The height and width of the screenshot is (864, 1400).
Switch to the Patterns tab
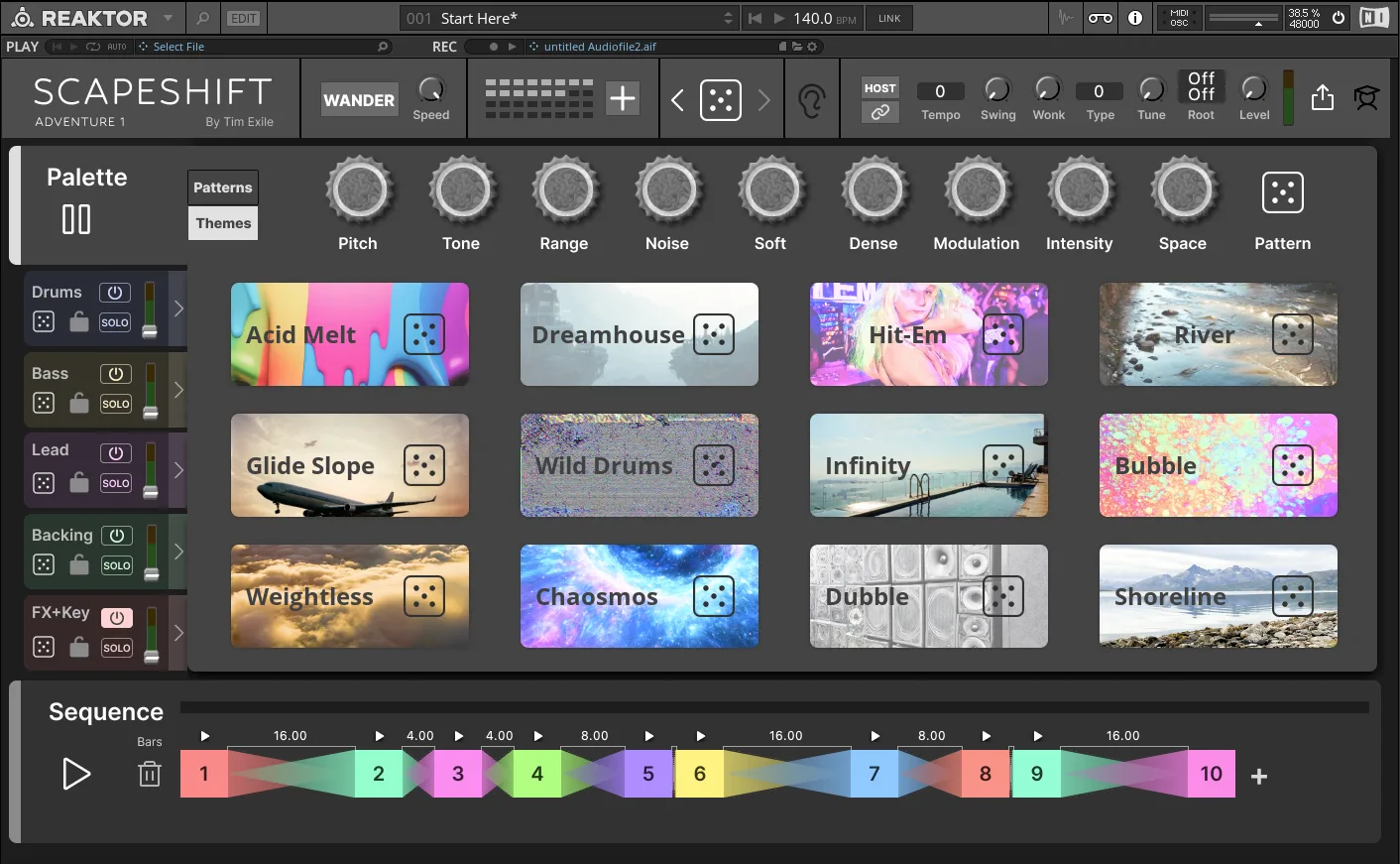223,187
